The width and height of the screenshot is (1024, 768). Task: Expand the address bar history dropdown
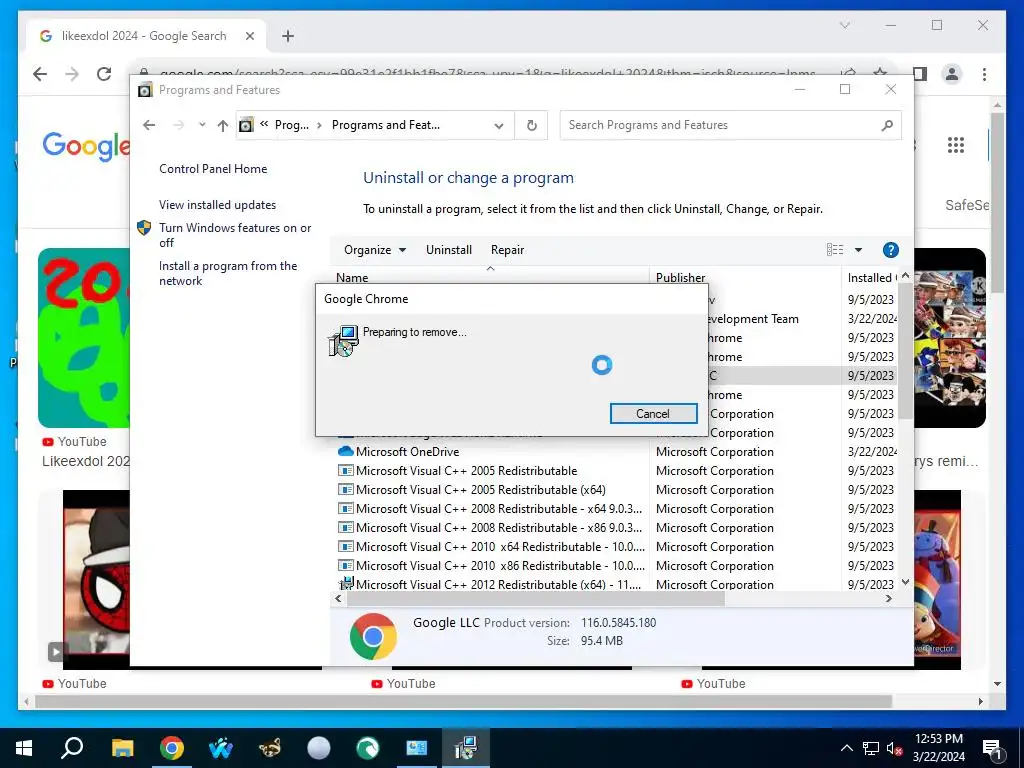(x=499, y=125)
